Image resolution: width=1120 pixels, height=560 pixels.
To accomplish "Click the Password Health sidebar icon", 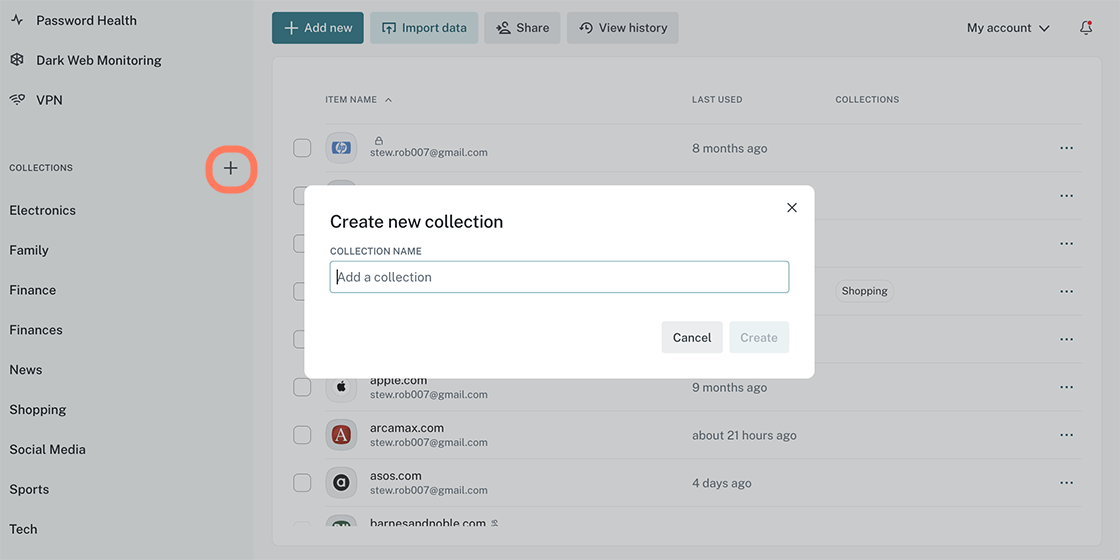I will [17, 20].
